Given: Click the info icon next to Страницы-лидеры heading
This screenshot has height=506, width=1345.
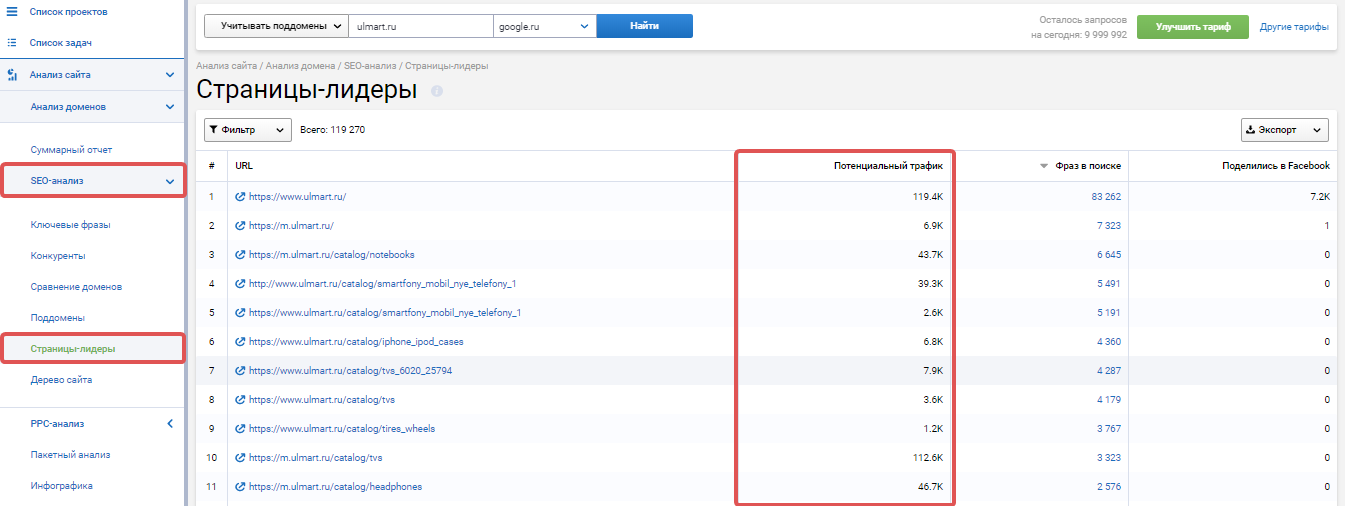Looking at the screenshot, I should point(437,91).
